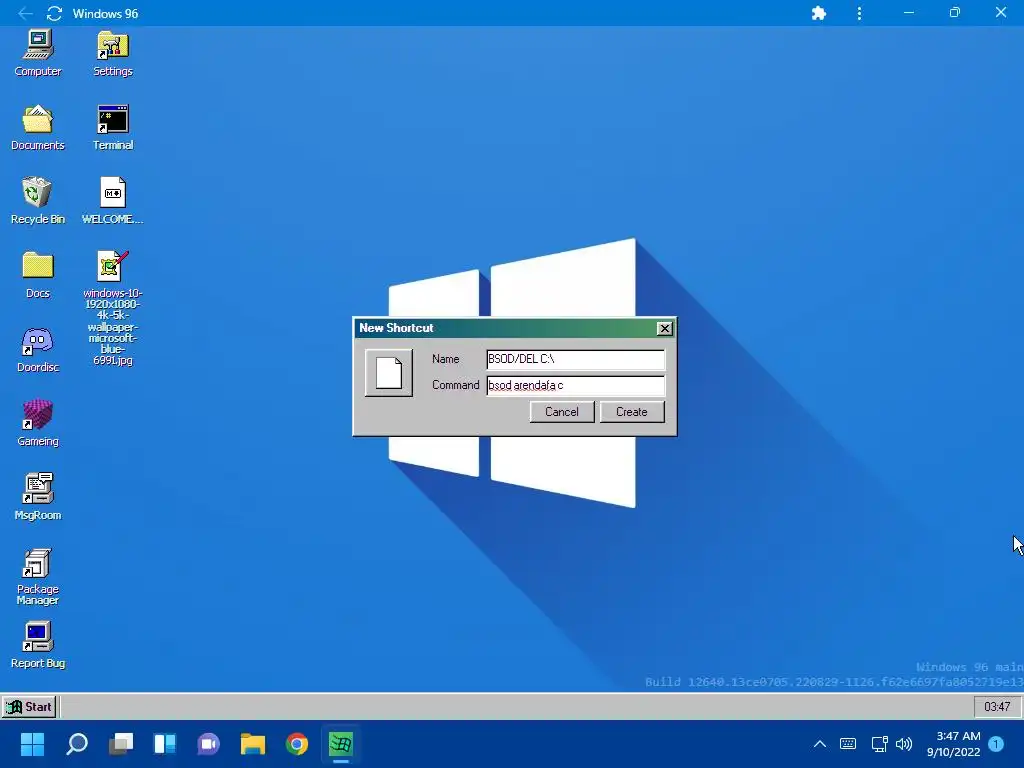
Task: Click the Command input field
Action: 575,385
